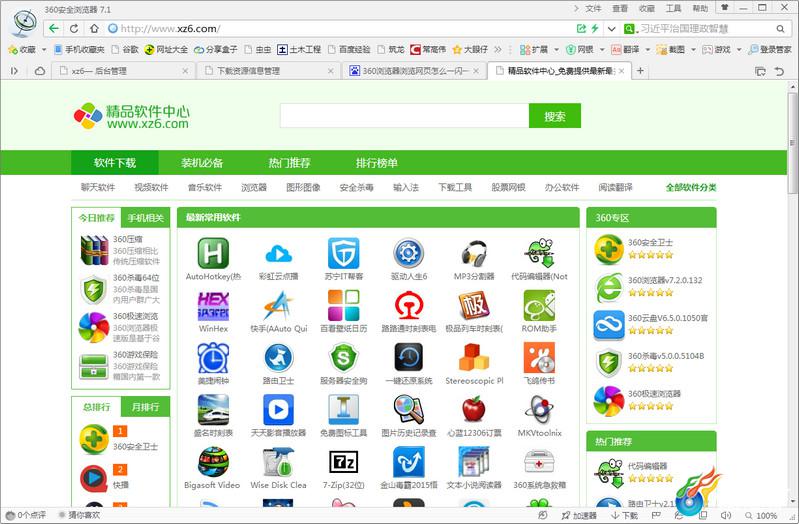
Task: Select 排行榜单 navigation tab
Action: pos(376,163)
